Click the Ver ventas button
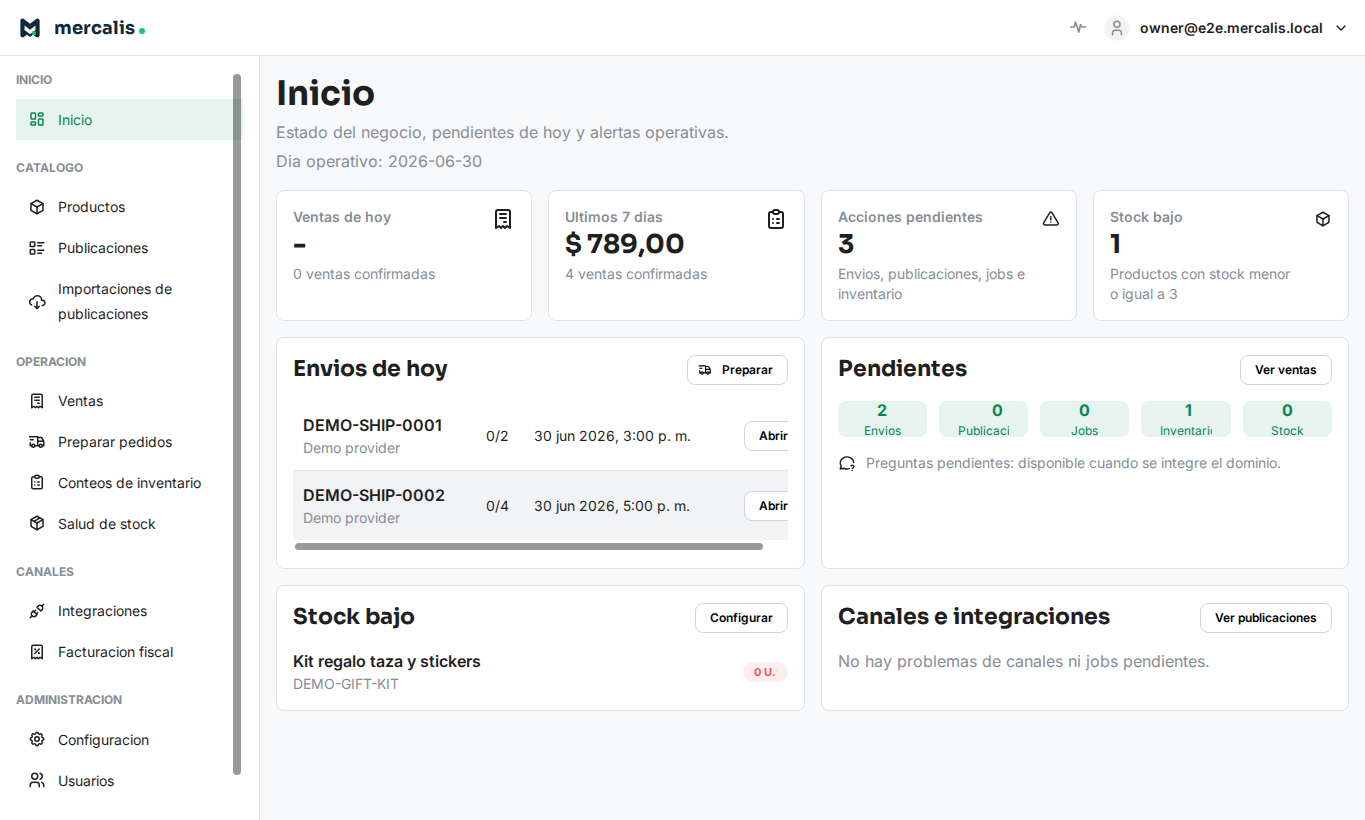1365x820 pixels. pyautogui.click(x=1285, y=370)
